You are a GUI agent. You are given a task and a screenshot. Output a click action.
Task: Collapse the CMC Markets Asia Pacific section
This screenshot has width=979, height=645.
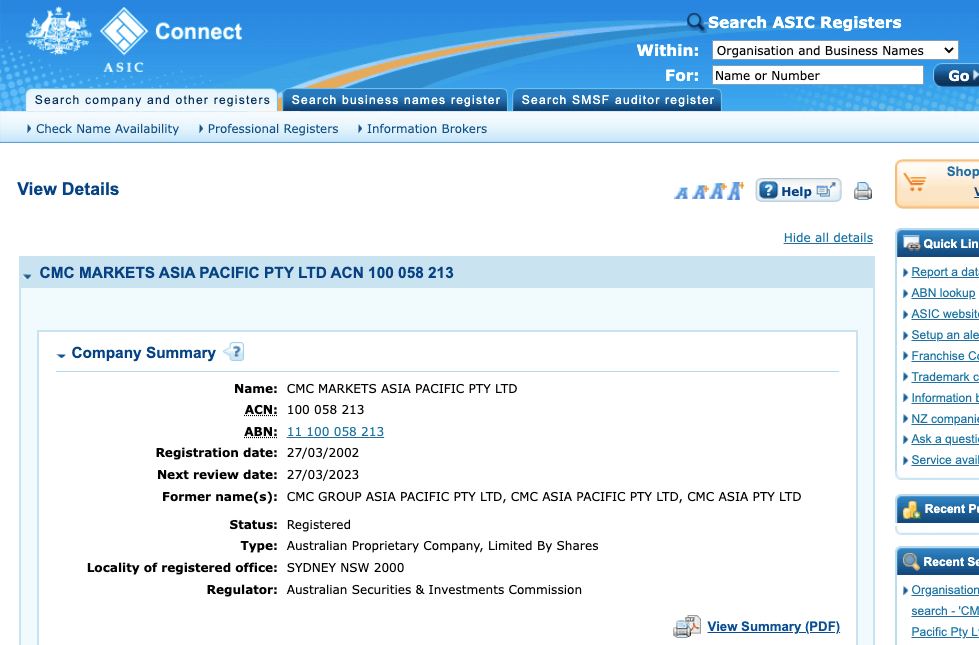pos(27,275)
